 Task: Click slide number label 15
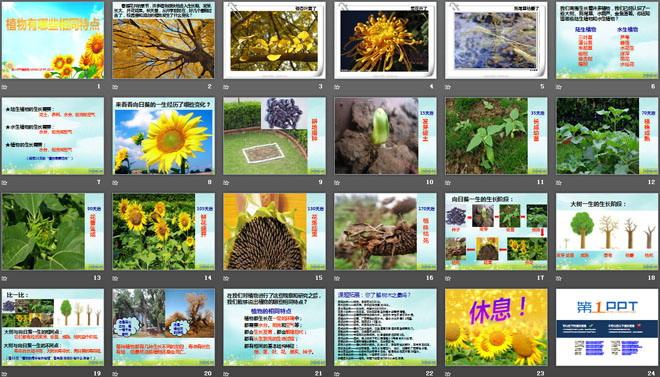319,278
